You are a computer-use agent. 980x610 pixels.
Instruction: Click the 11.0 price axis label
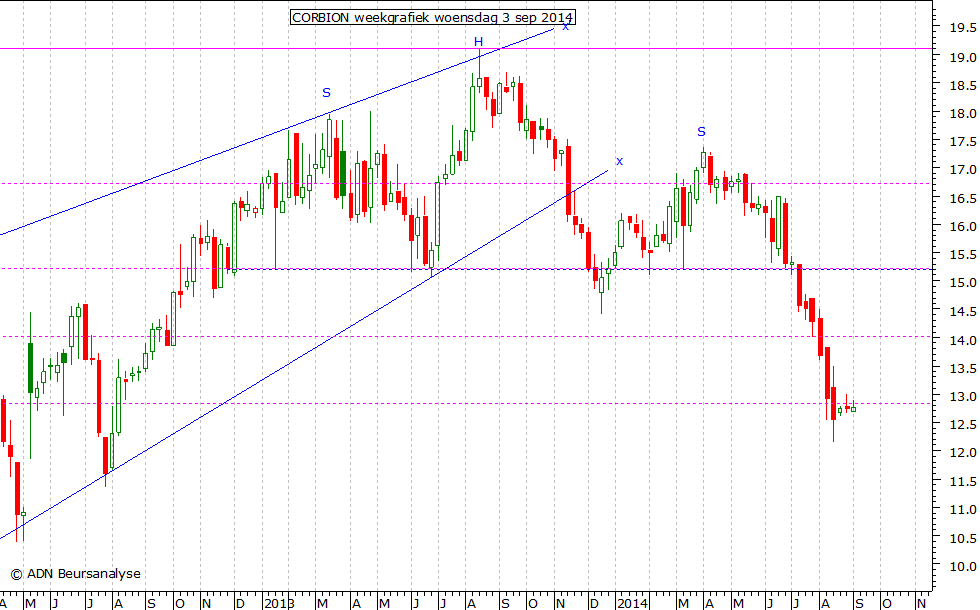tap(963, 509)
